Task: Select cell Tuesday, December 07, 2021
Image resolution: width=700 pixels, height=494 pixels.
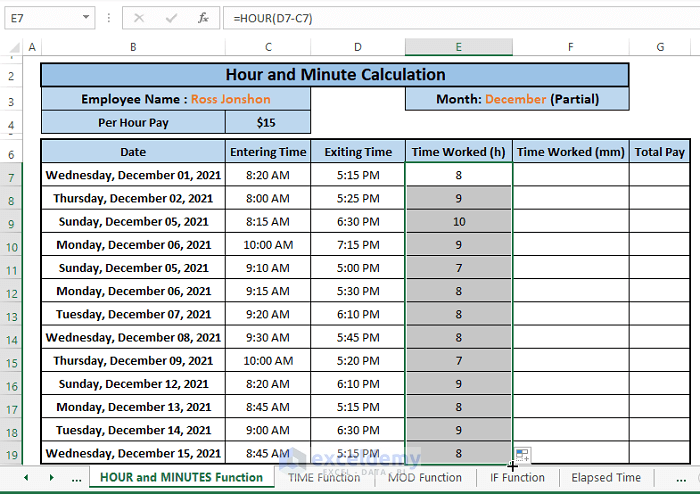Action: [x=133, y=314]
